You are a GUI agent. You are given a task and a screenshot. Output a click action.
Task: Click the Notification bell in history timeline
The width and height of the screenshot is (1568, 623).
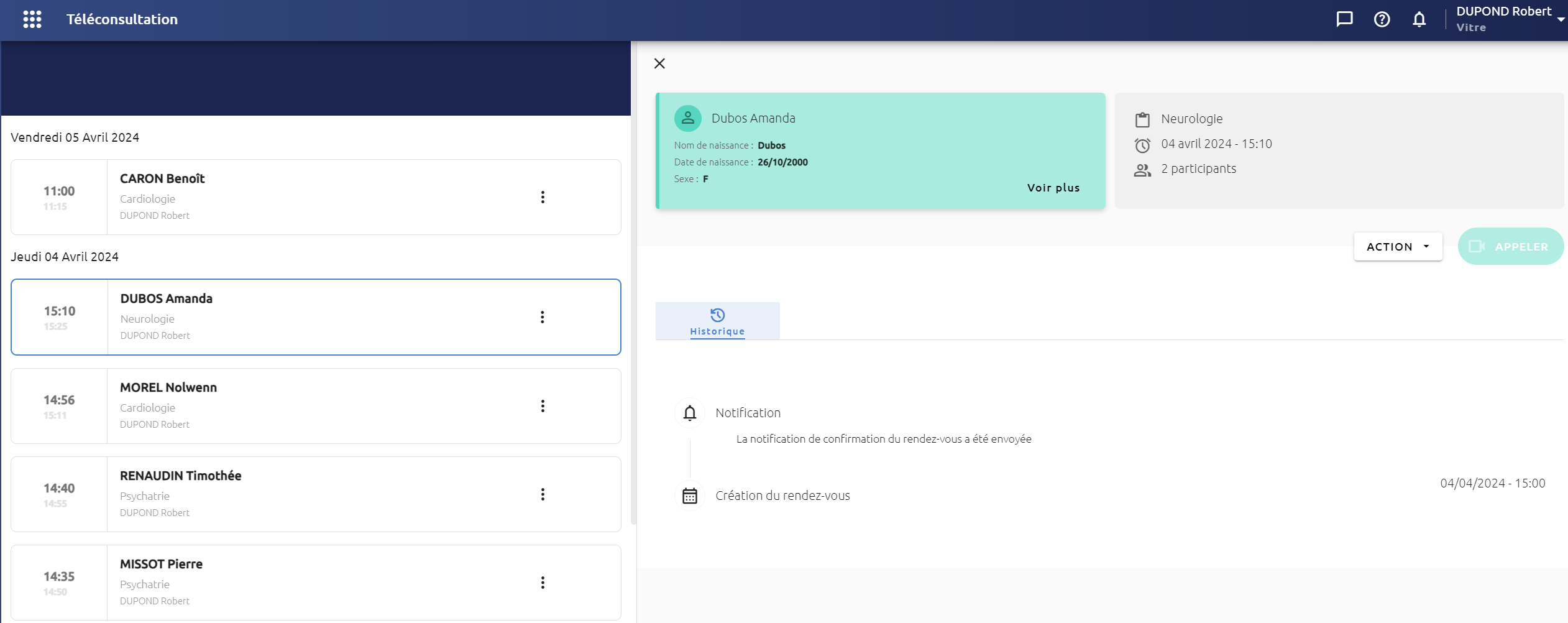pos(690,413)
